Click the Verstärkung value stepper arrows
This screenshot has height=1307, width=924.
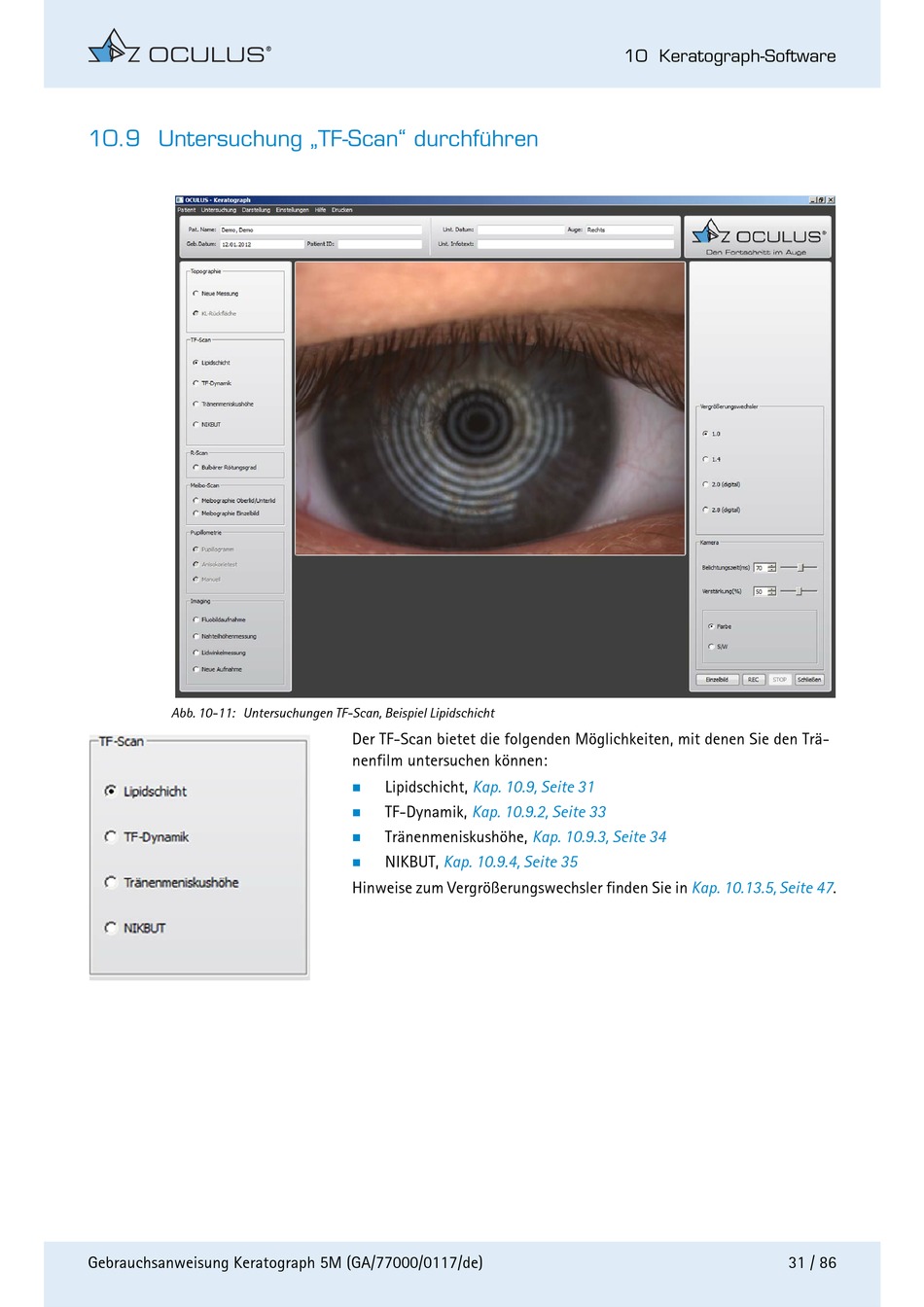(772, 591)
